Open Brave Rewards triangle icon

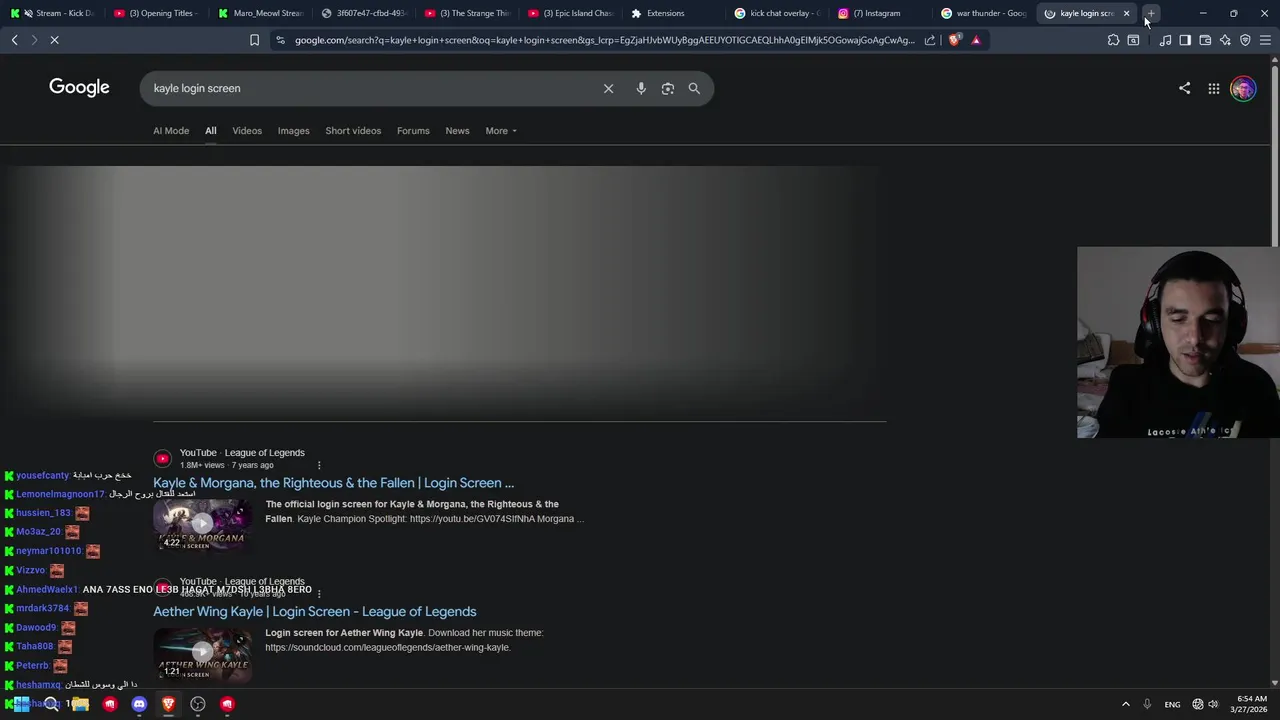976,40
